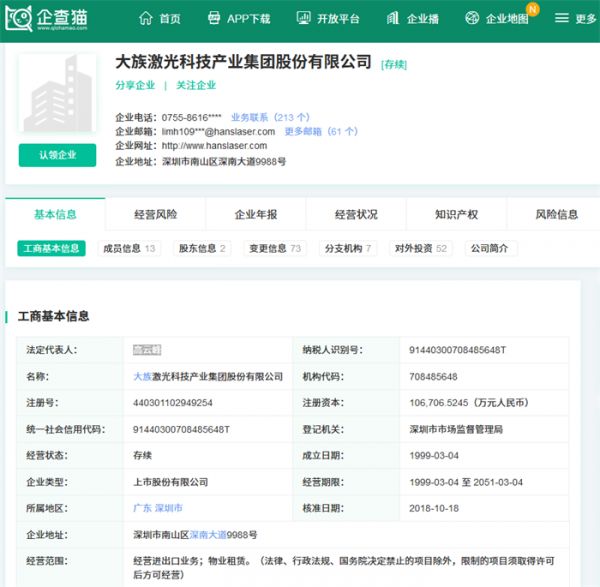
Task: Click the header address 深圳市南山区深南大道9988号
Action: (x=224, y=161)
